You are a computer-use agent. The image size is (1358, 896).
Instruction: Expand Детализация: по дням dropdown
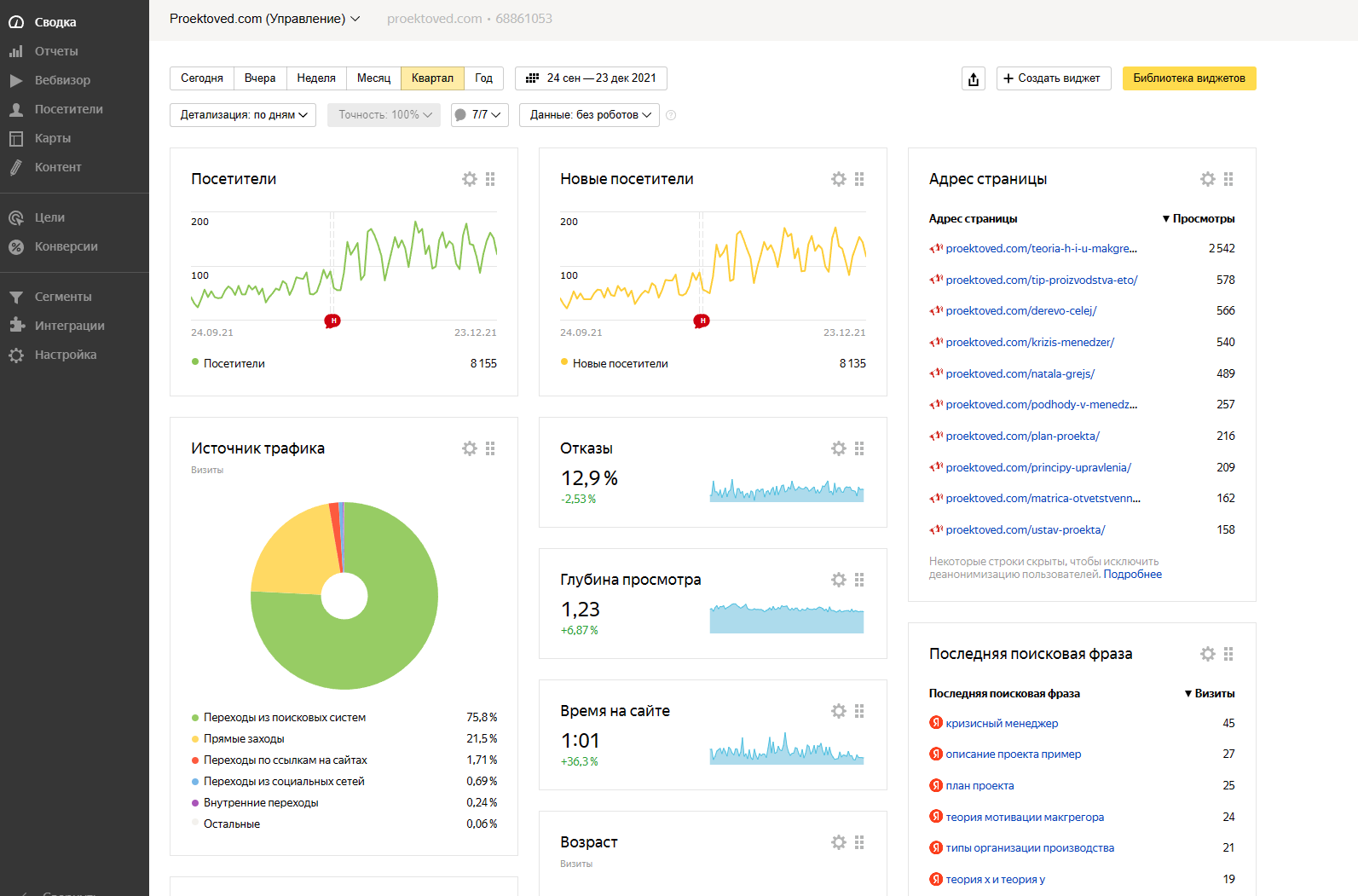(243, 115)
